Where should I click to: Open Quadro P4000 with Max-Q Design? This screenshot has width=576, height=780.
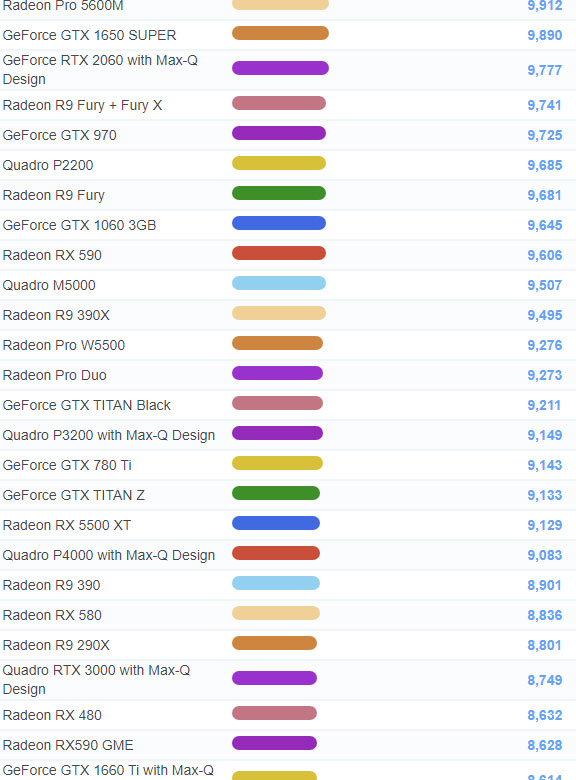[x=109, y=555]
